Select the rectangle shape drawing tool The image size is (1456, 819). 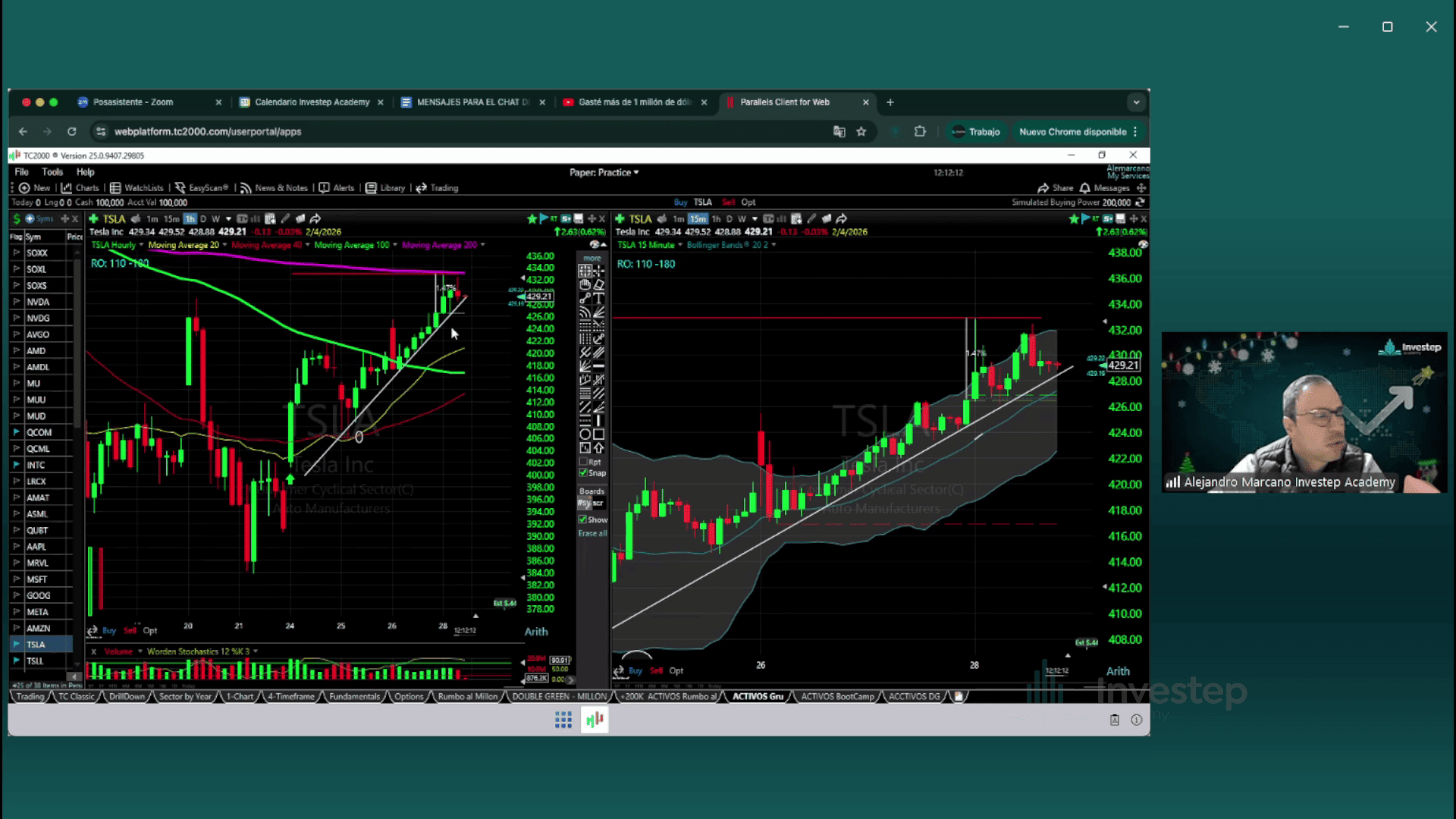tap(599, 435)
